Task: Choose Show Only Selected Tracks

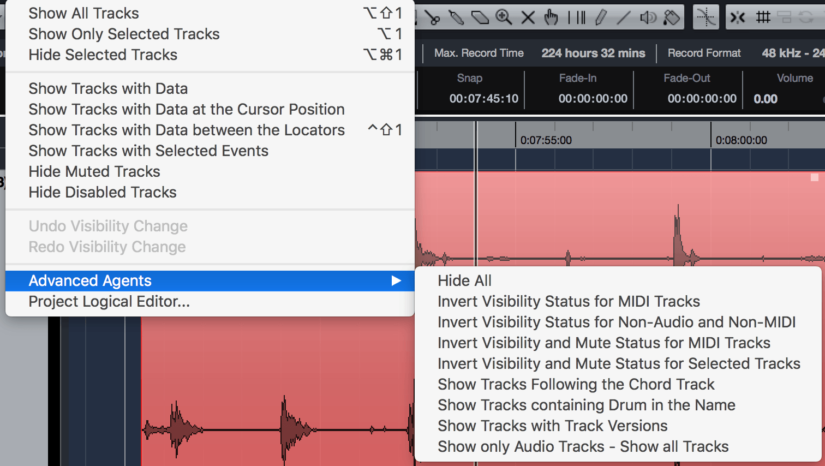Action: click(x=210, y=34)
